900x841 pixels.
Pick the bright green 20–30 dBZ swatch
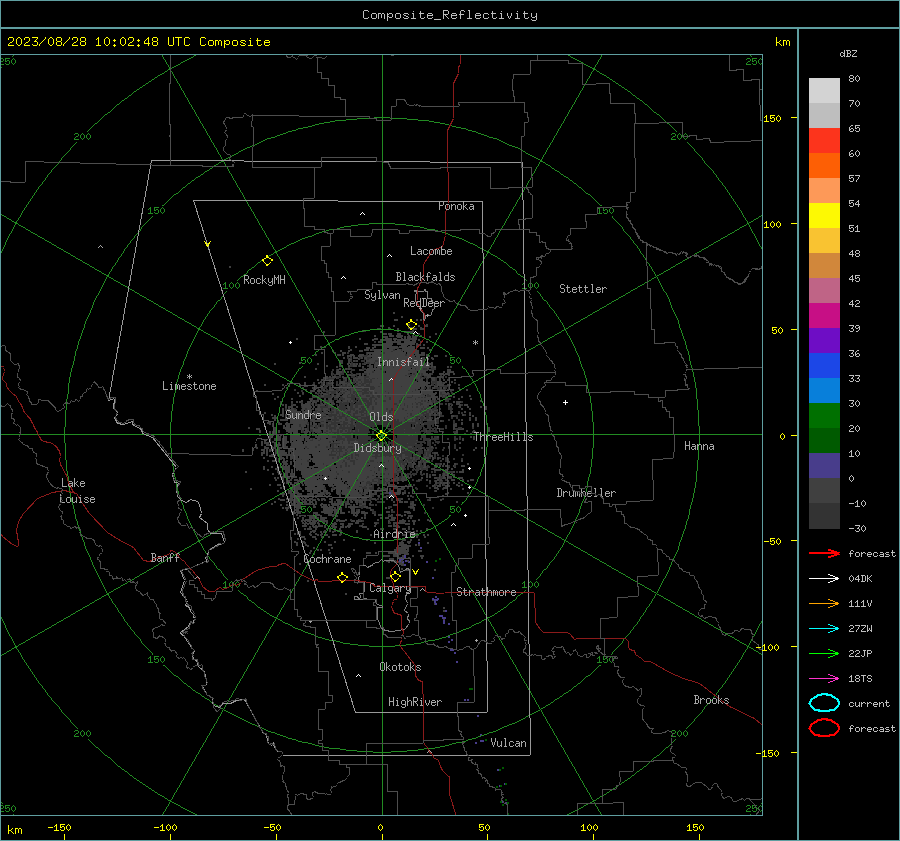[x=824, y=416]
